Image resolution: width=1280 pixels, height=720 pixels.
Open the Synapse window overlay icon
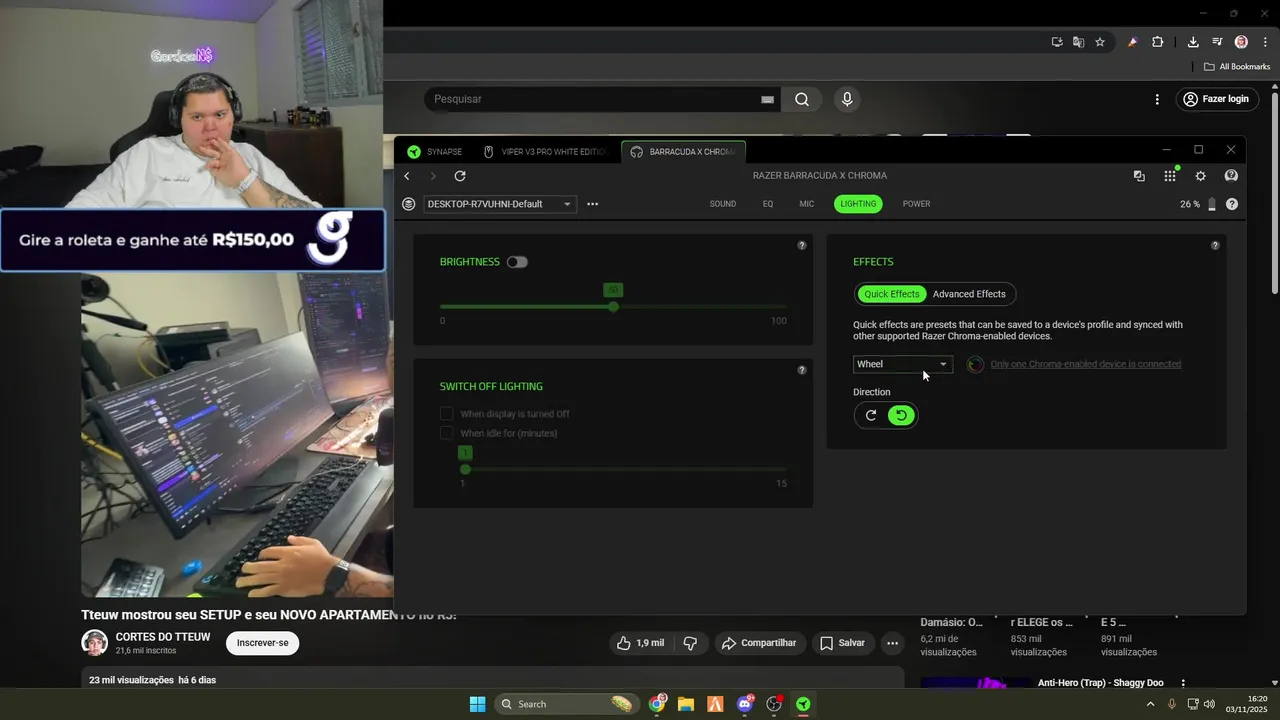(1139, 176)
